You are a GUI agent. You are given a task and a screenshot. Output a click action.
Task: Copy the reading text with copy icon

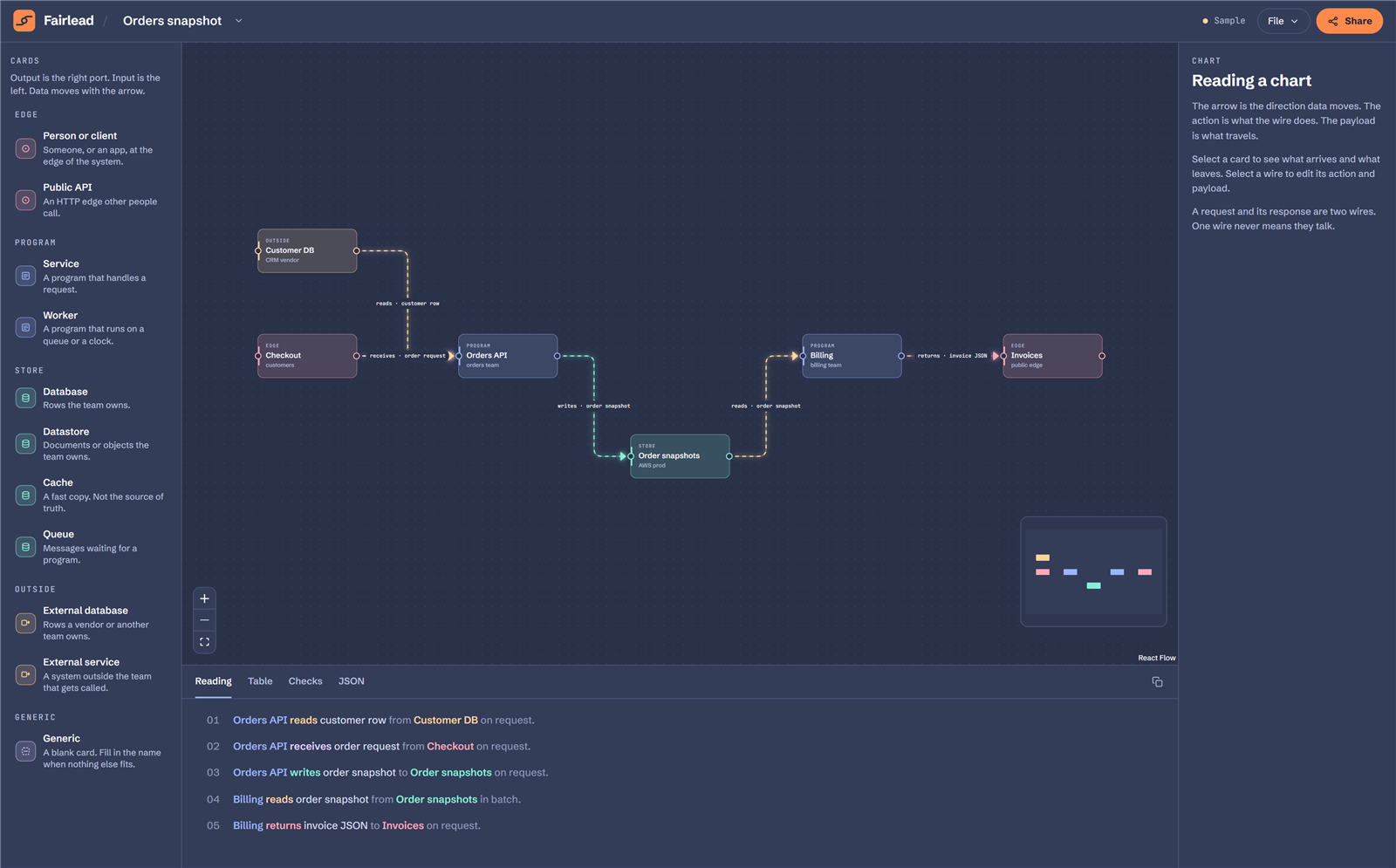(x=1157, y=682)
